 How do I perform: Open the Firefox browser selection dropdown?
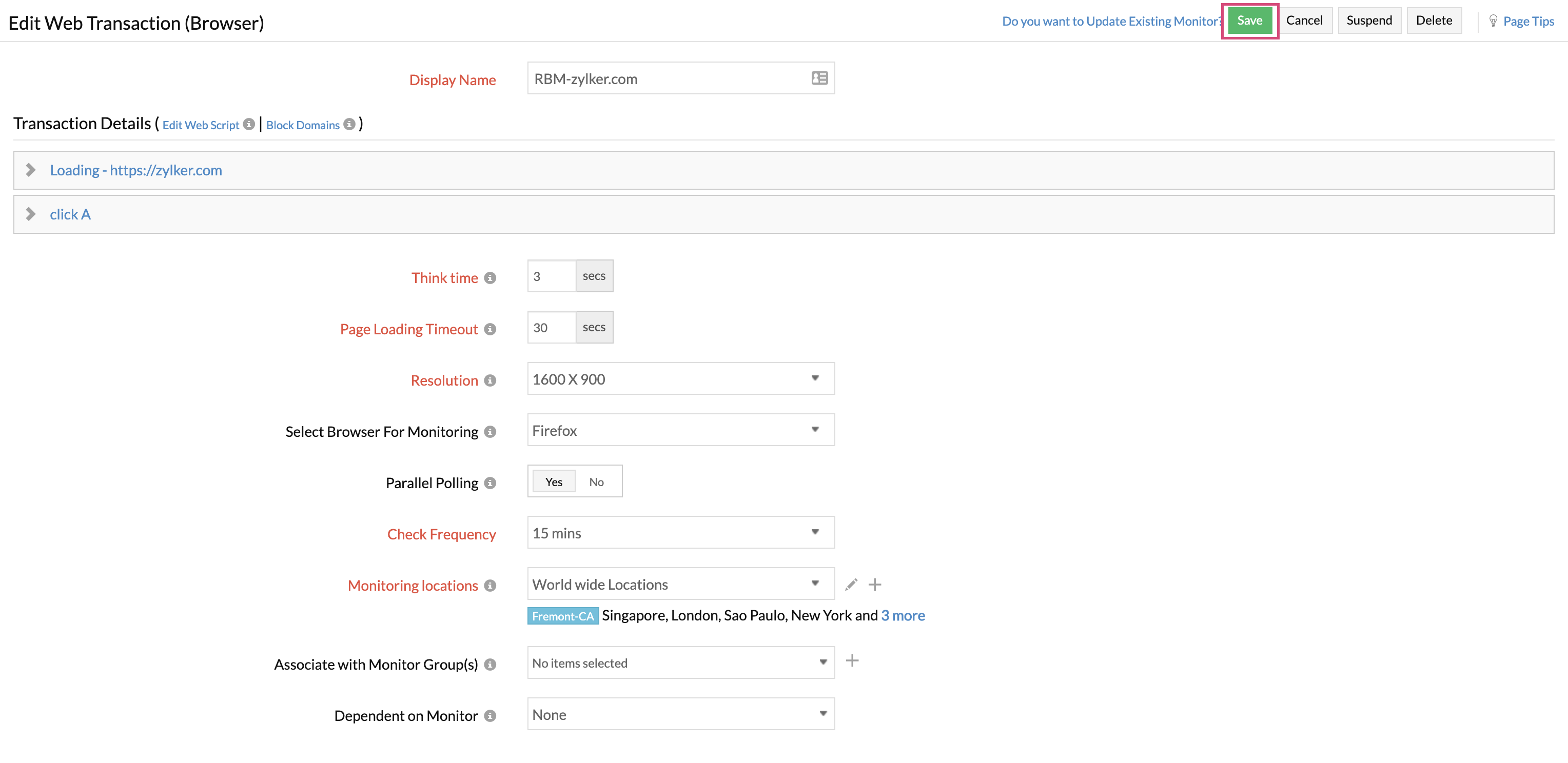(x=680, y=430)
